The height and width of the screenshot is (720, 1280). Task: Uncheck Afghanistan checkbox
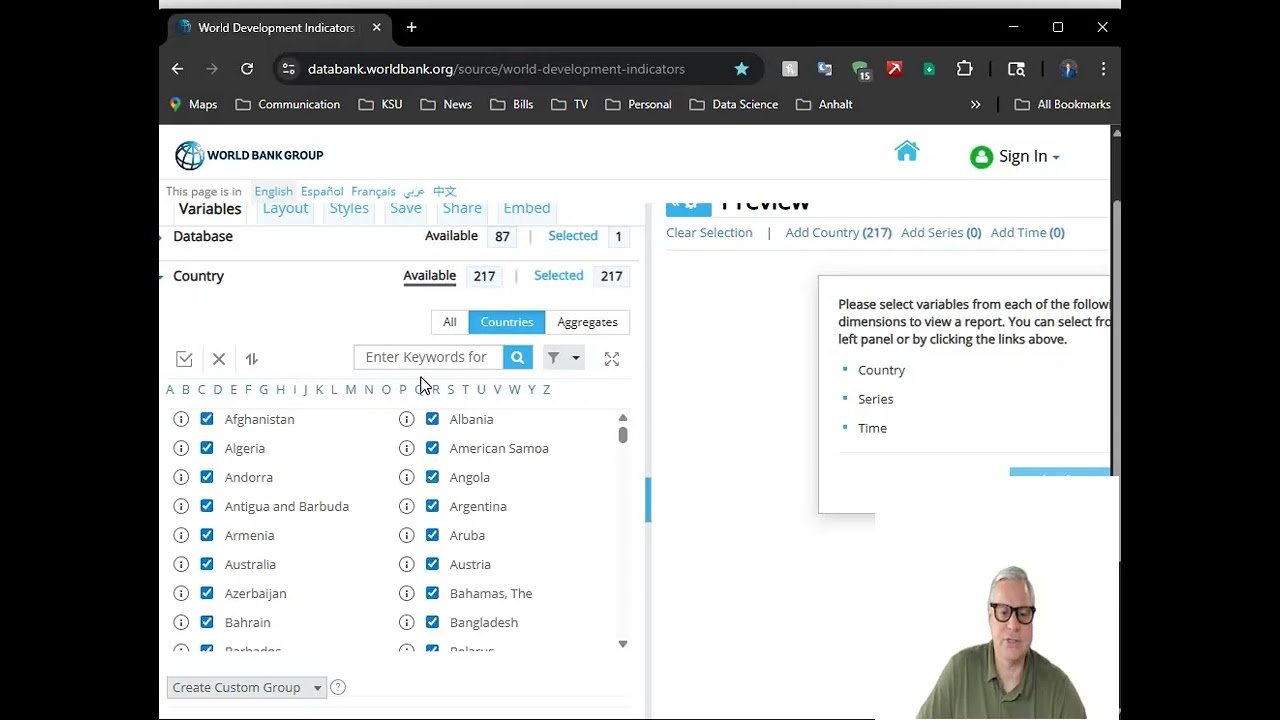207,419
